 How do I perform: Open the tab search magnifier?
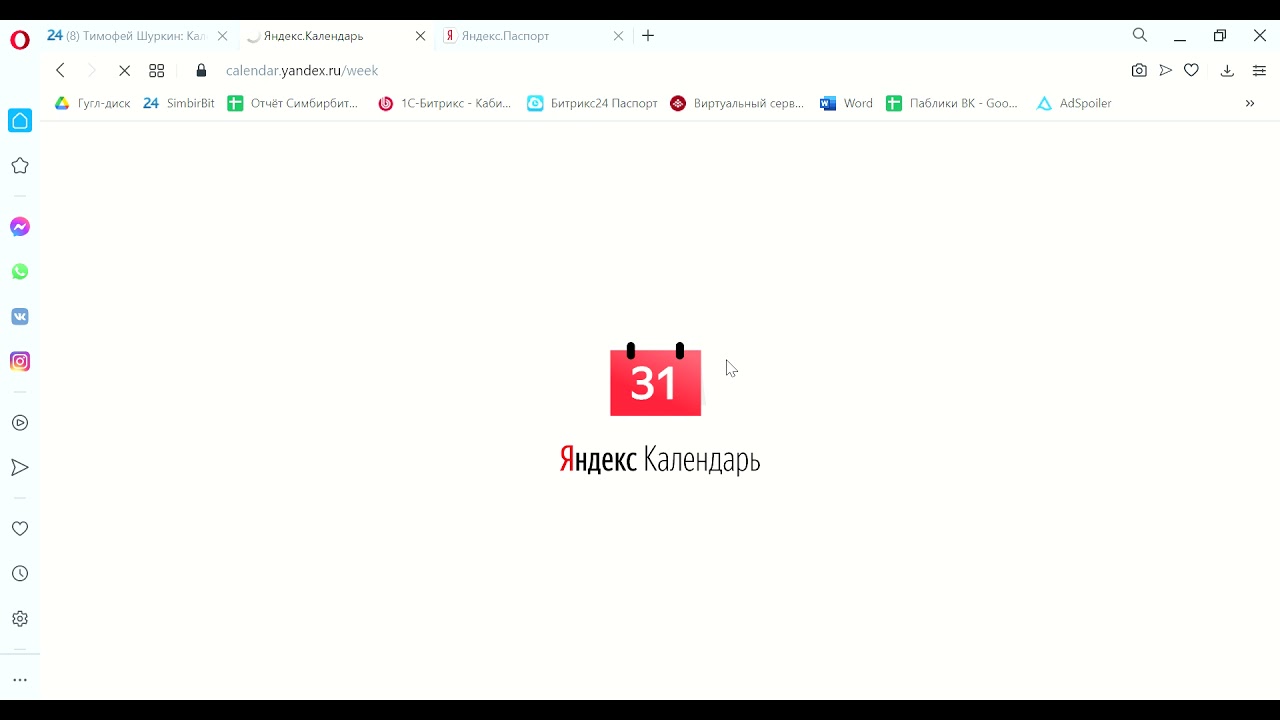pos(1140,35)
